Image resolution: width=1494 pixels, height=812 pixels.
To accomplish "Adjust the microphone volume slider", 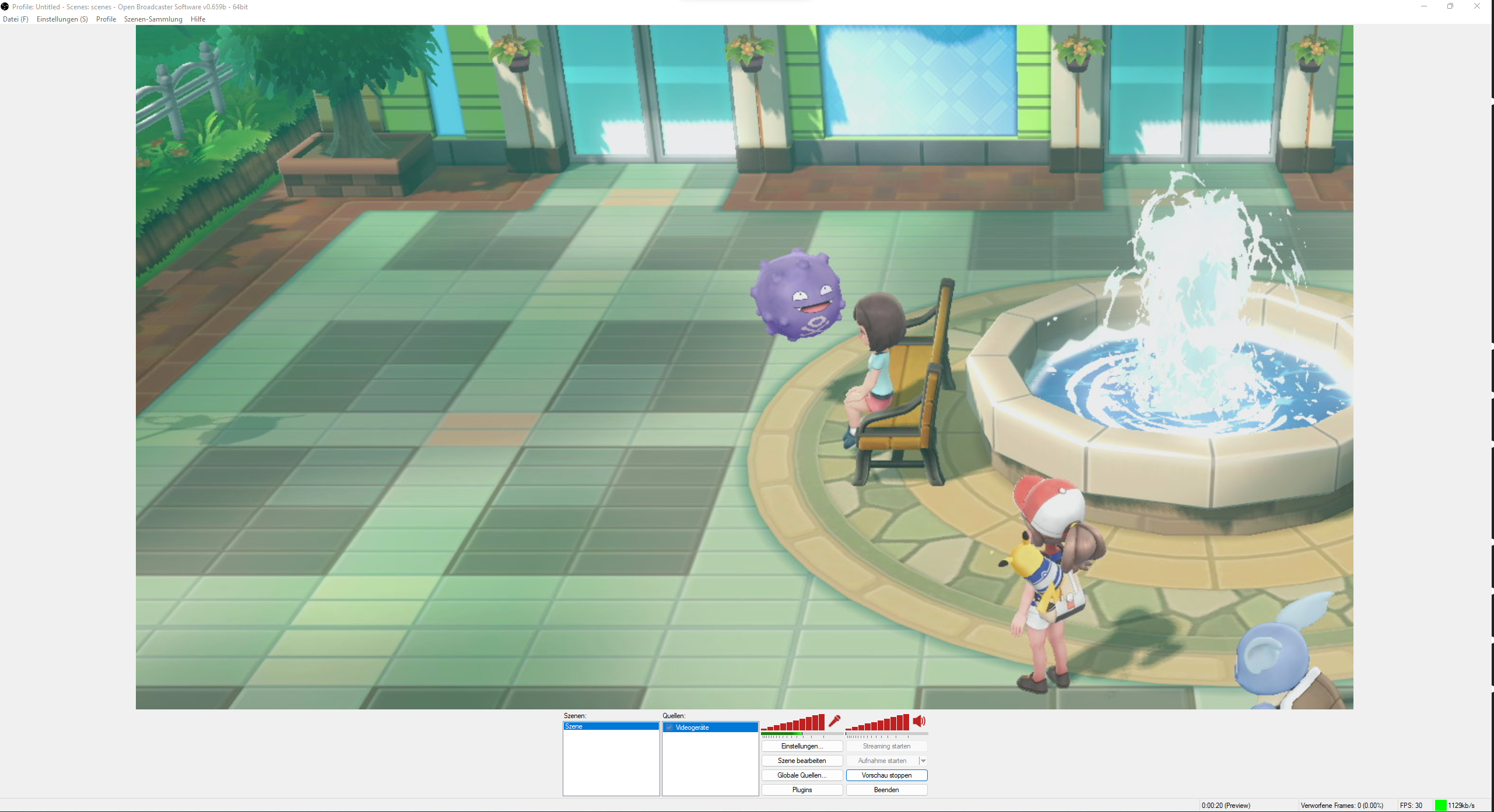I will click(x=793, y=723).
